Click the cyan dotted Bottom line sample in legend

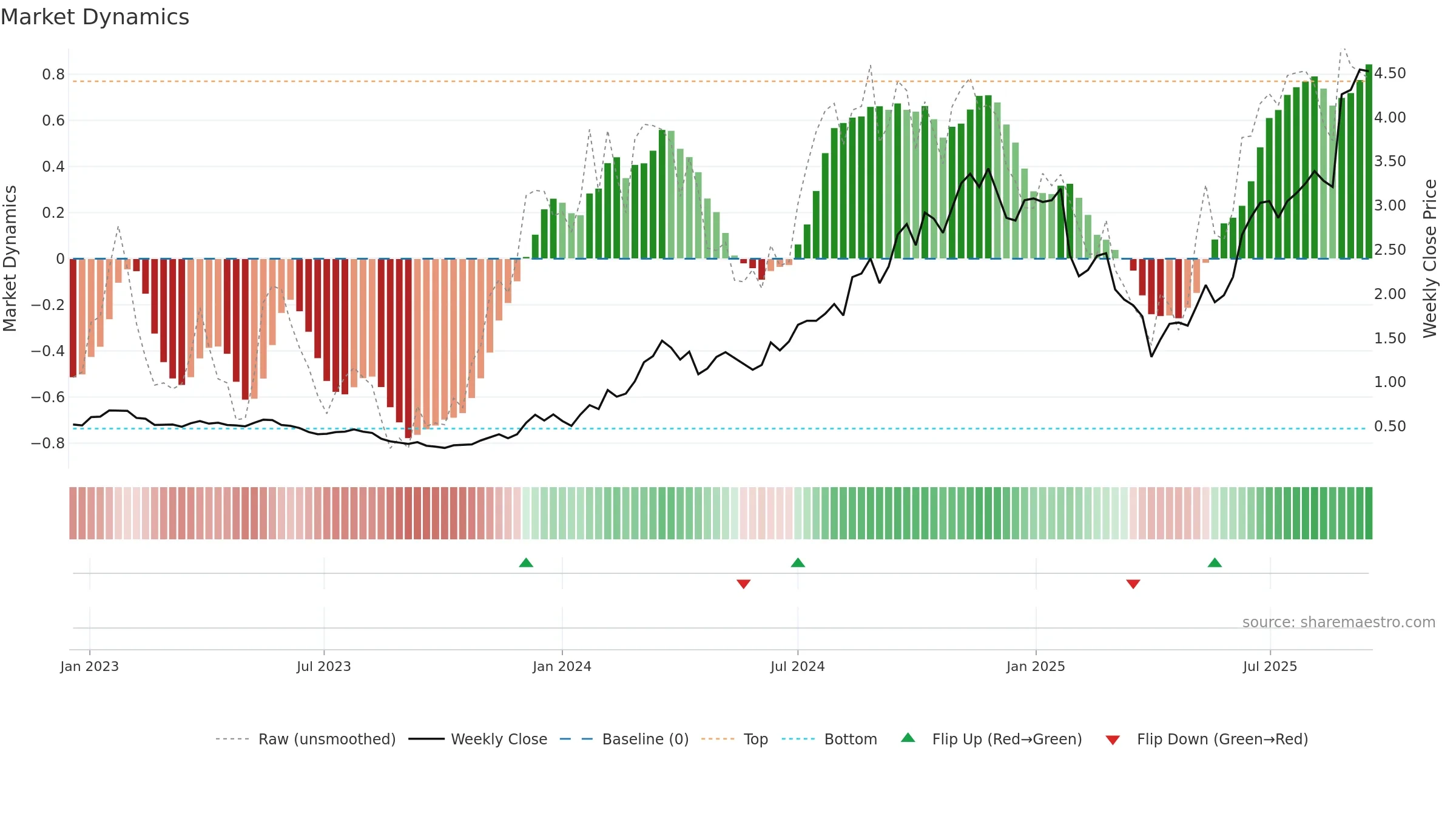coord(798,739)
